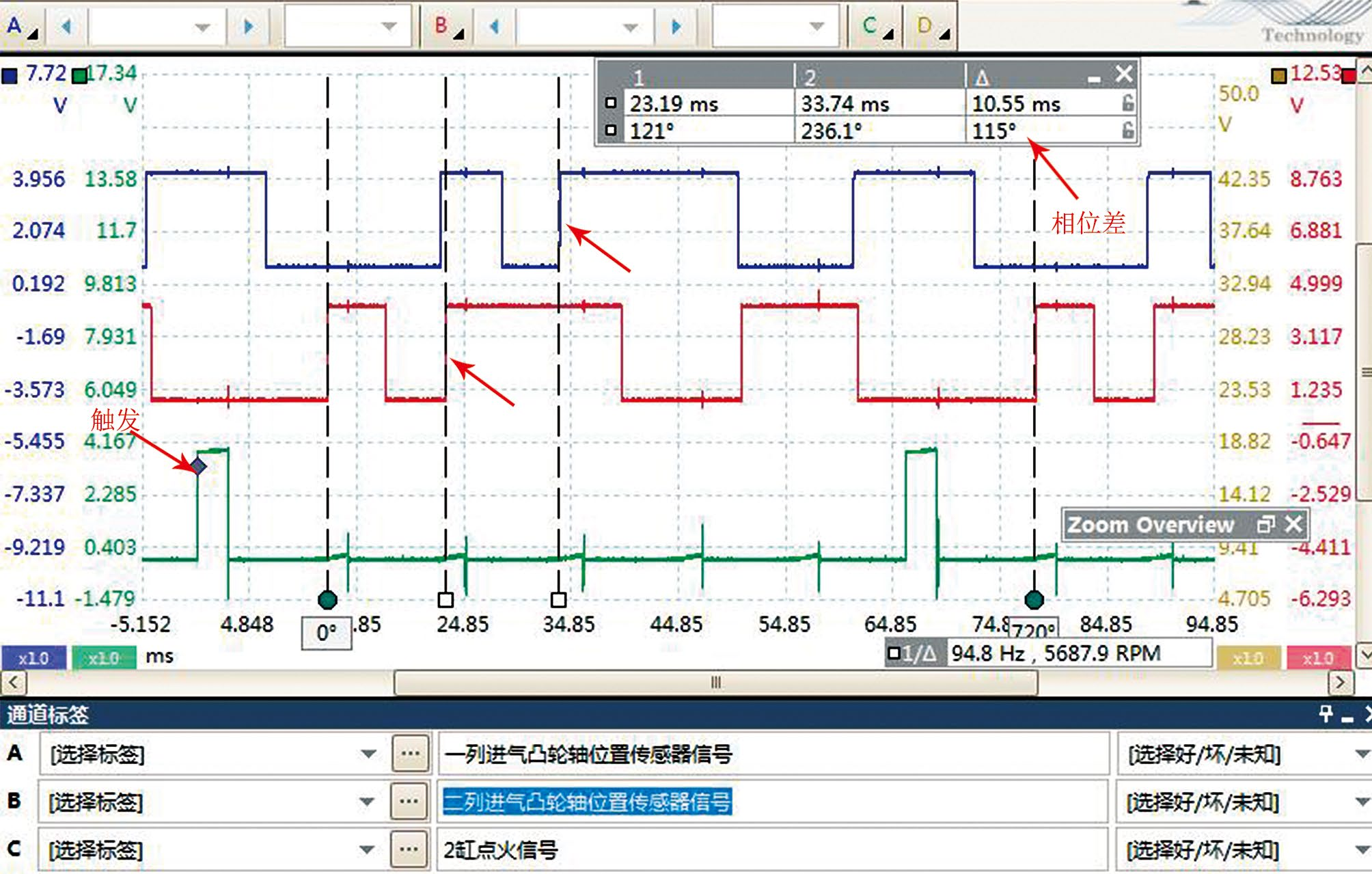Increase channel A range with right arrow
Viewport: 1372px width, 874px height.
[248, 27]
